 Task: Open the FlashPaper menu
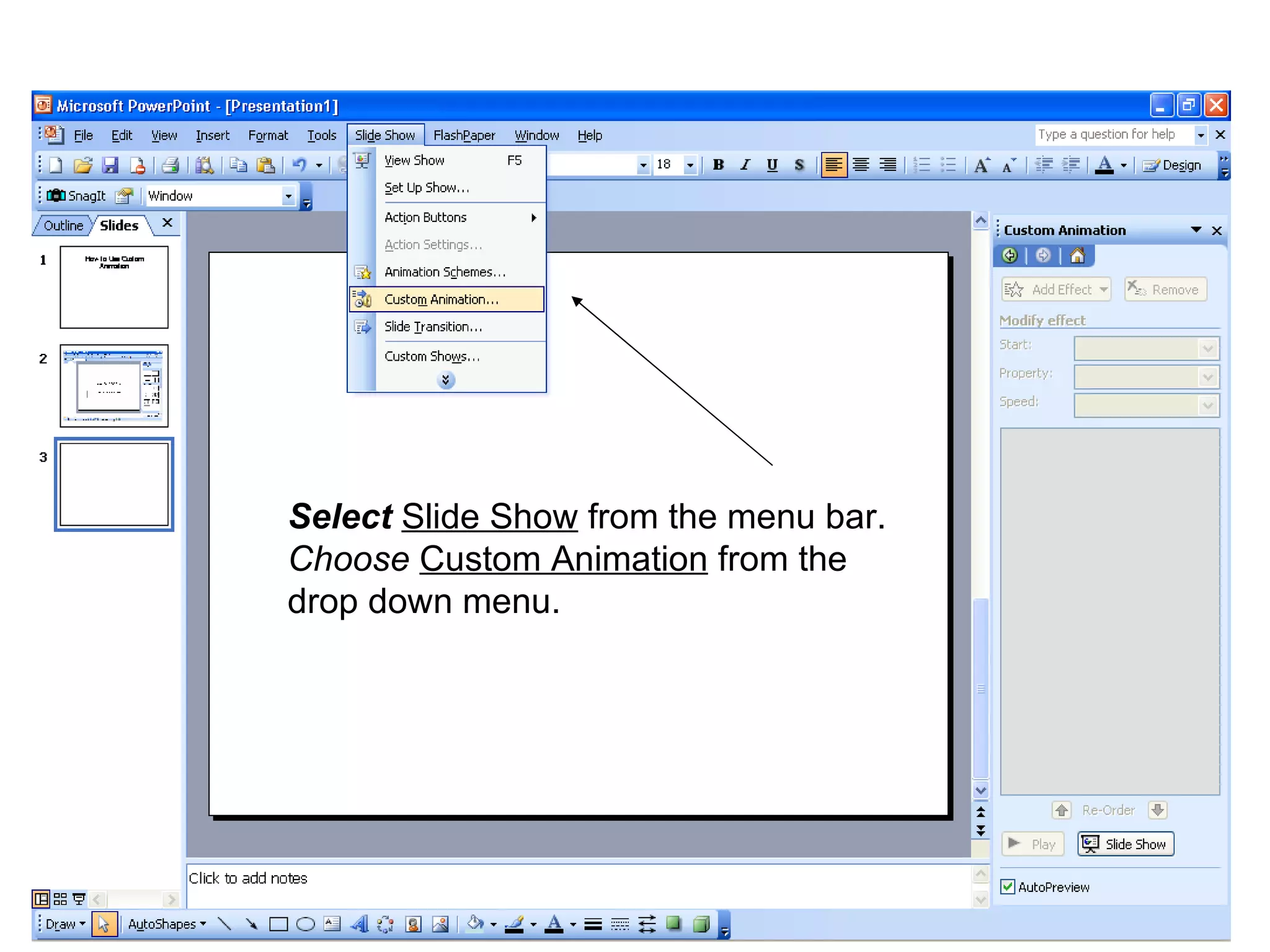(464, 135)
